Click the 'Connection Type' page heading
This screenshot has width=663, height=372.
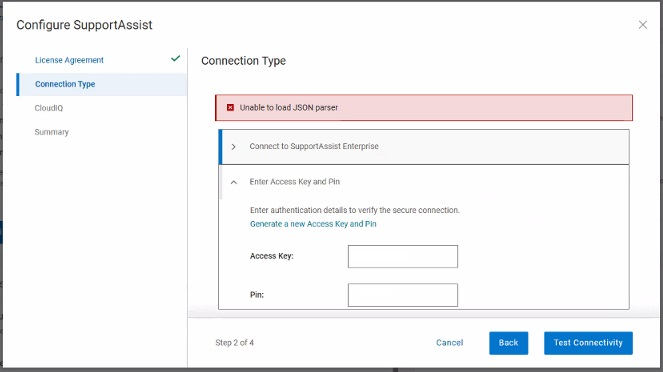click(244, 61)
